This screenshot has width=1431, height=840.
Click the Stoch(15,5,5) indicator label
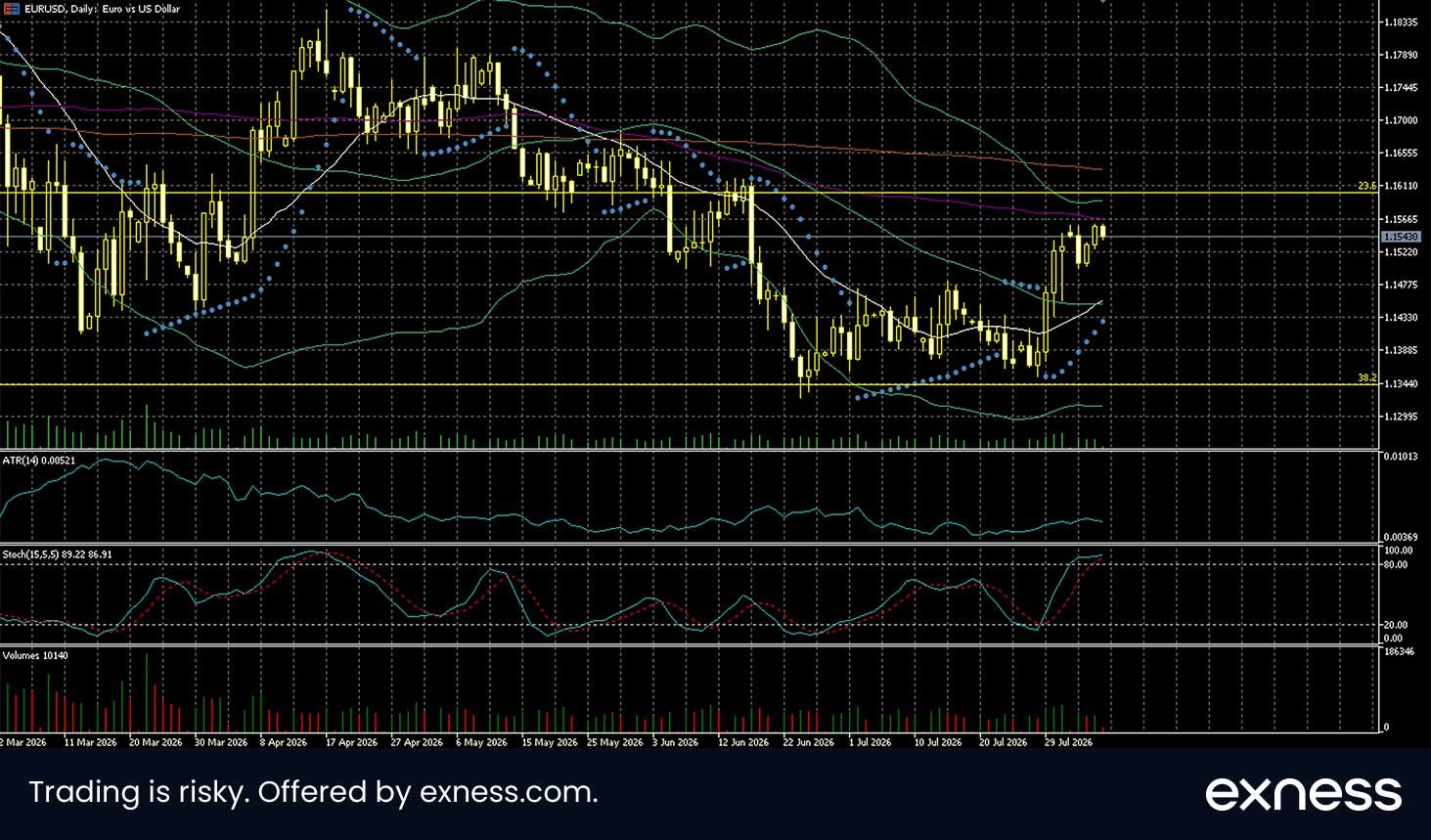coord(58,554)
